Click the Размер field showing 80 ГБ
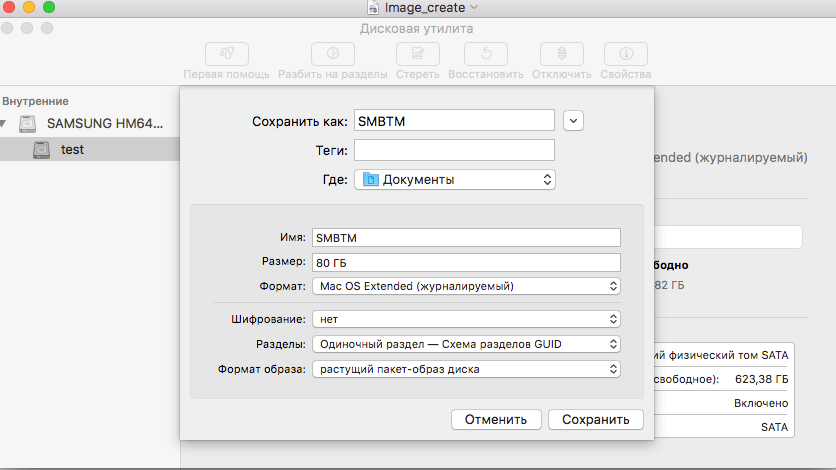The image size is (836, 470). click(467, 263)
